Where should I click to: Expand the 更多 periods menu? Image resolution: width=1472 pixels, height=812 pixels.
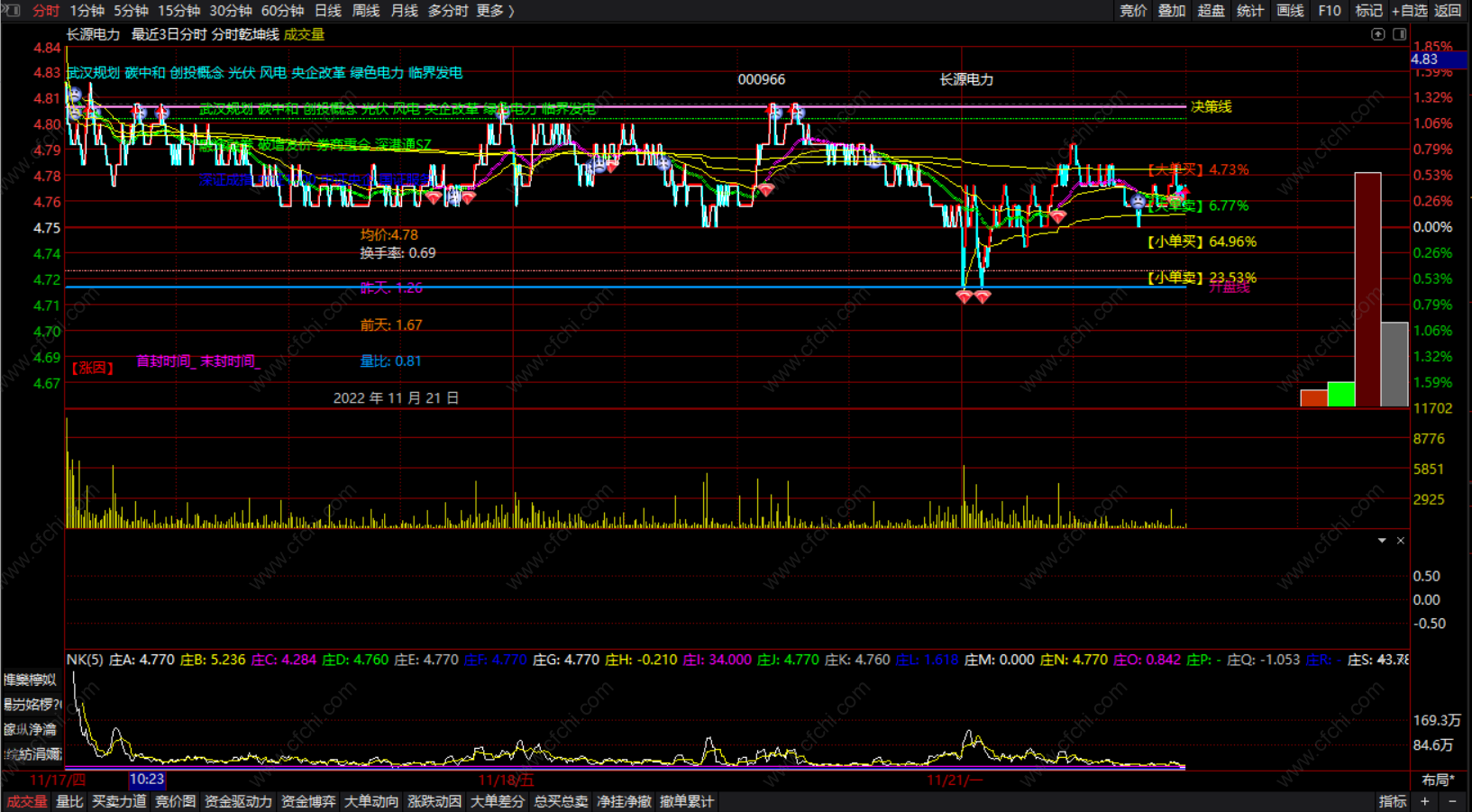point(495,11)
